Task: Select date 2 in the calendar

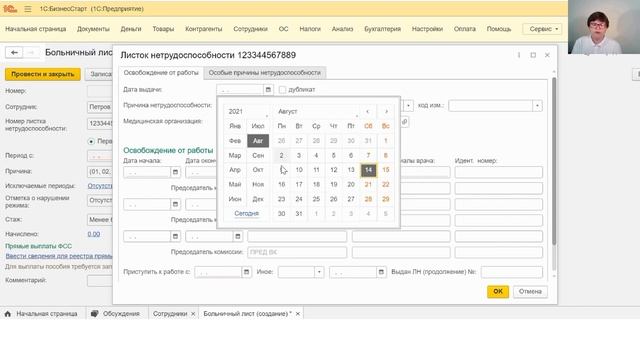Action: coord(281,156)
